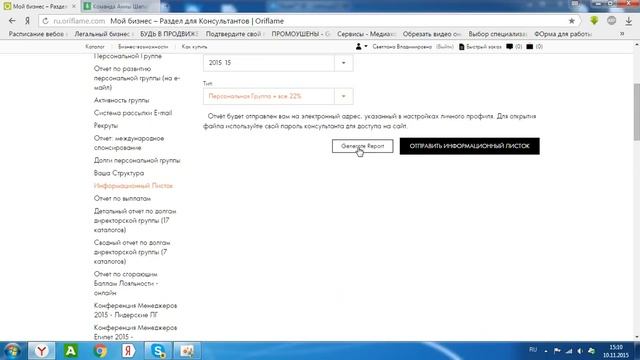The height and width of the screenshot is (360, 640).
Task: Open the mail envelope icon in the header
Action: [x=529, y=47]
